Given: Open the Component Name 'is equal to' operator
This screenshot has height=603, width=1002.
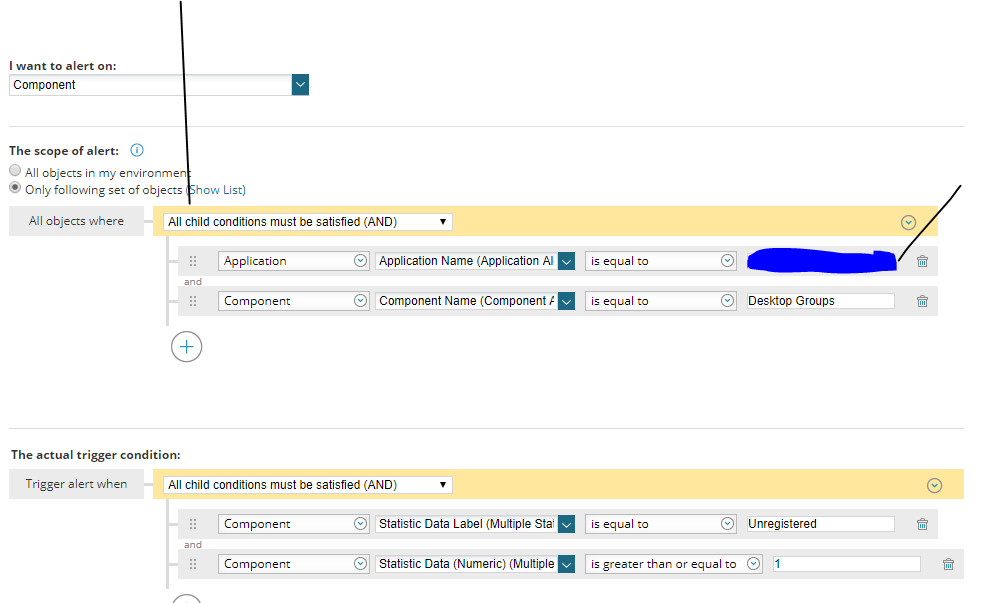Looking at the screenshot, I should click(x=660, y=301).
